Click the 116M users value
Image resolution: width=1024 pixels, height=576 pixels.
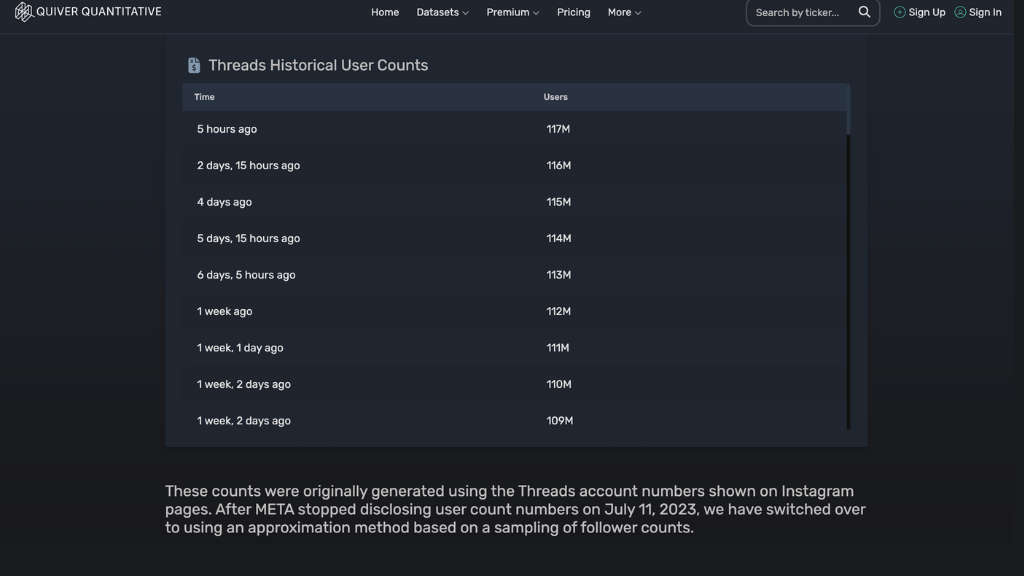point(558,166)
